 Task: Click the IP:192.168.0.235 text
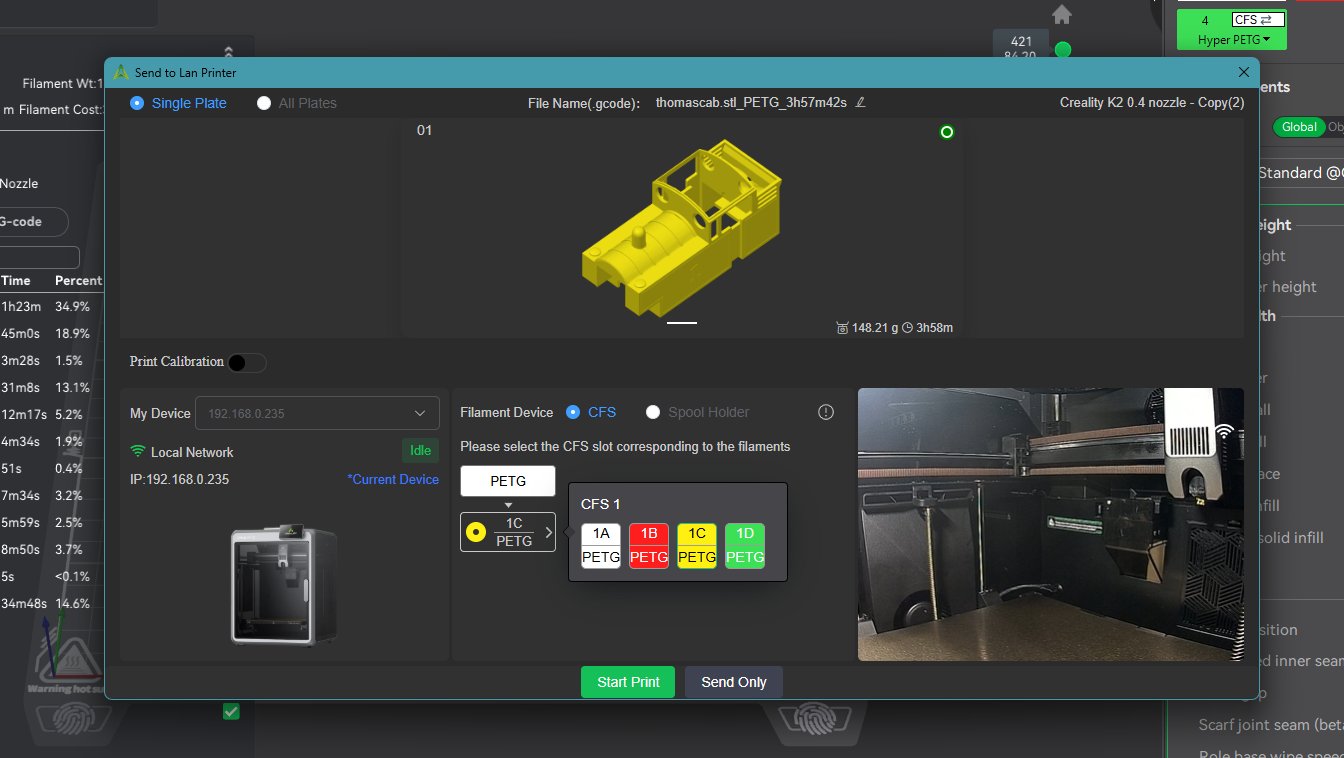(x=179, y=479)
